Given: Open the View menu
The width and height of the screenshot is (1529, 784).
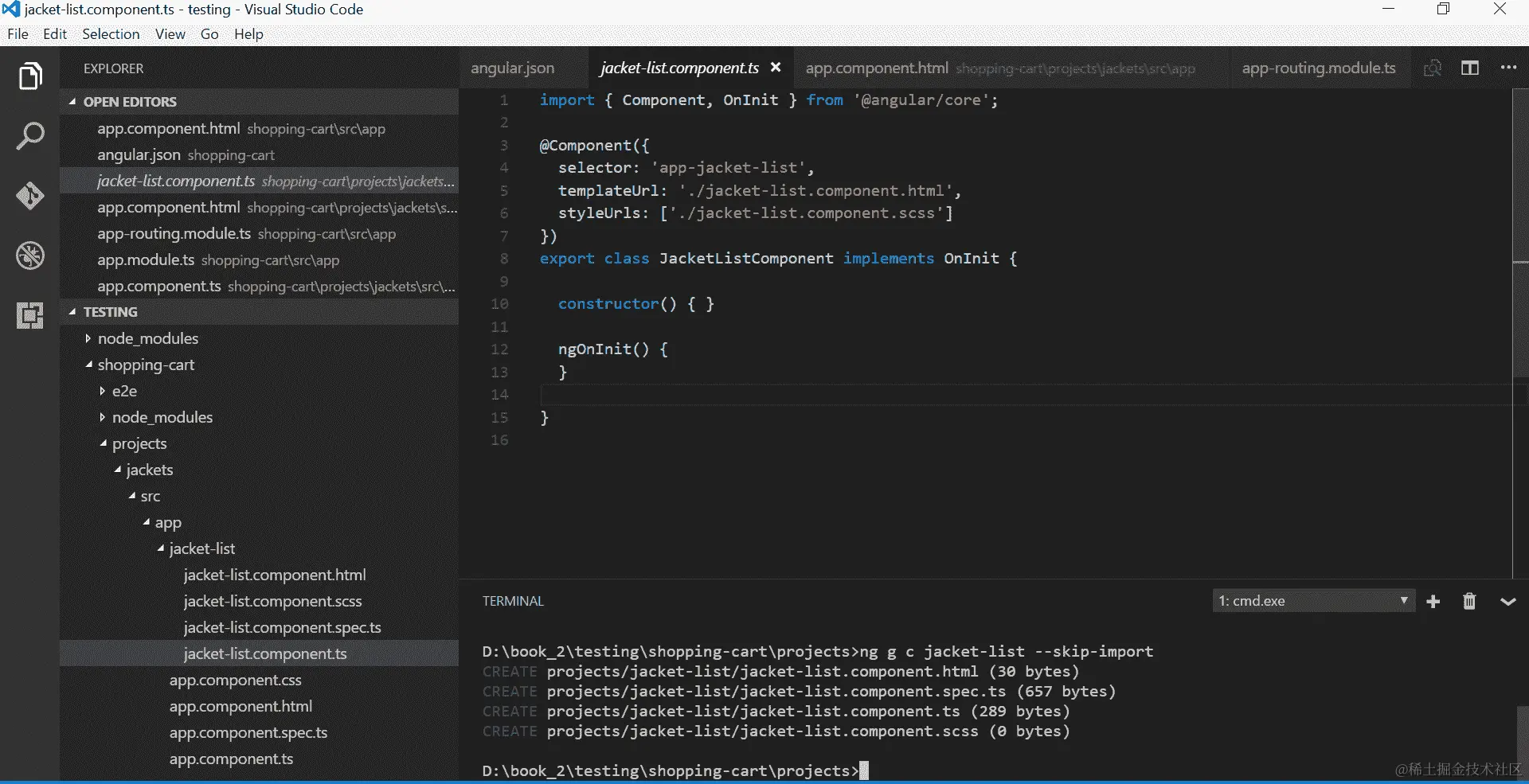Looking at the screenshot, I should pos(170,33).
